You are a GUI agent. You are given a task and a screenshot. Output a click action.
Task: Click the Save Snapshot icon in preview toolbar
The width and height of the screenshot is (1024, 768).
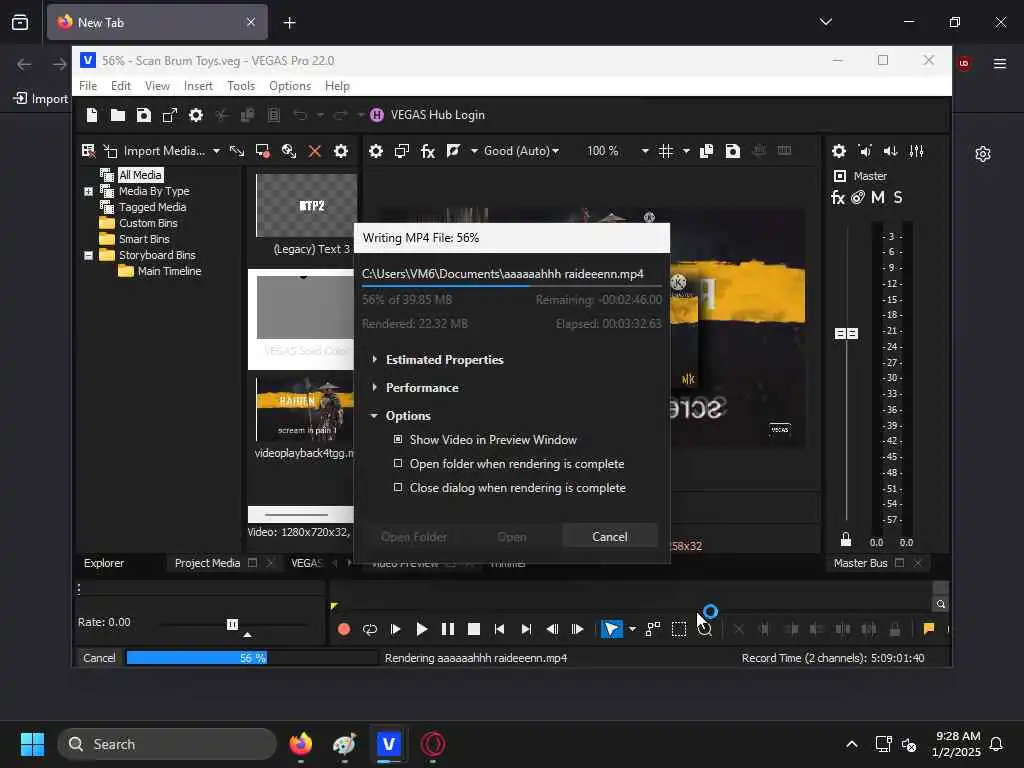[x=733, y=151]
